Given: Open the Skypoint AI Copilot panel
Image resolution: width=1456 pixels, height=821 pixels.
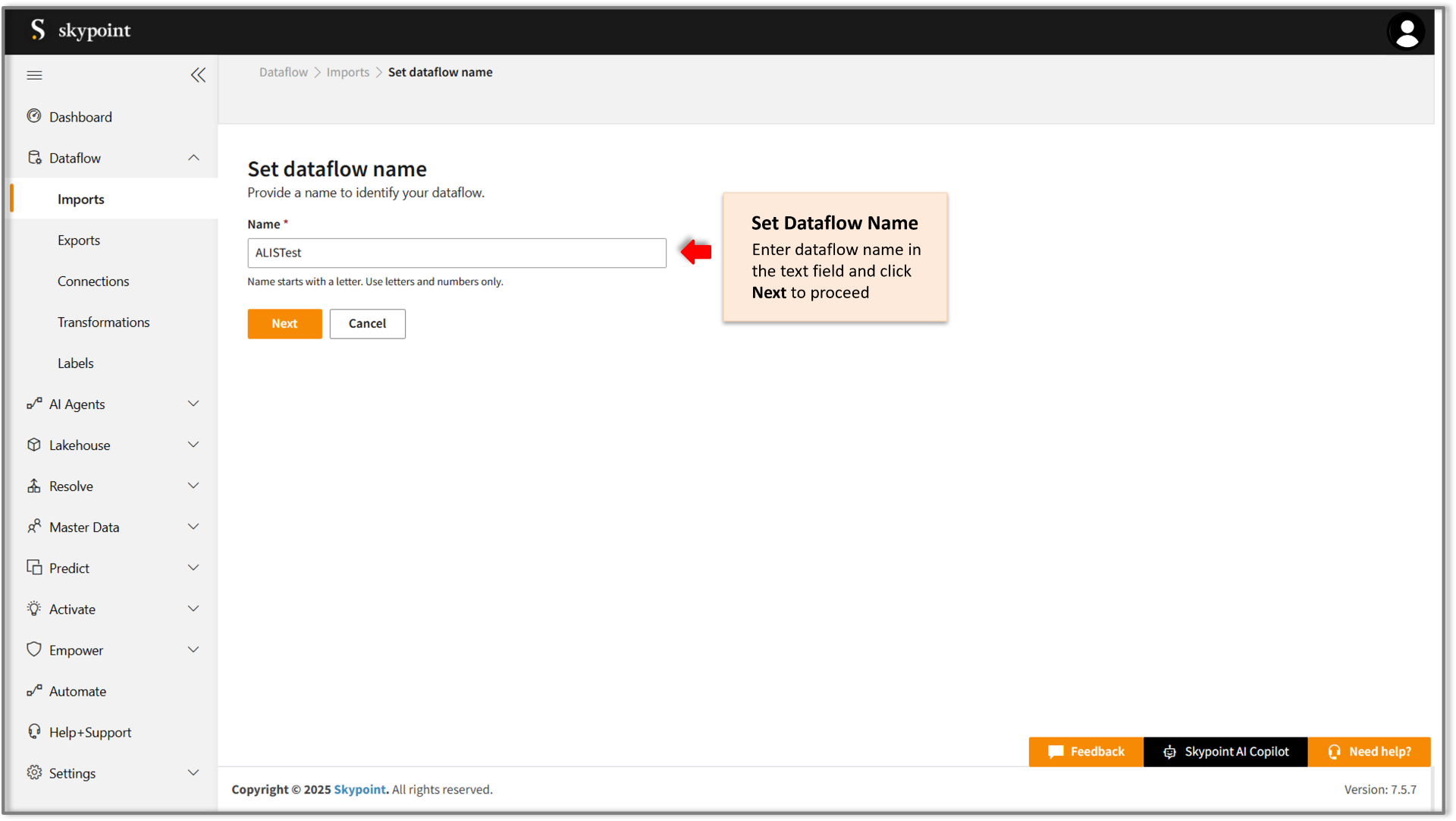Looking at the screenshot, I should 1225,751.
